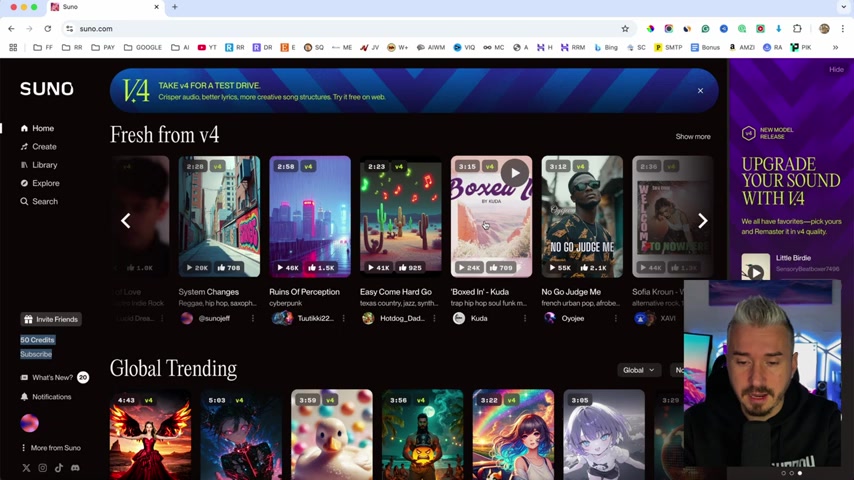Reload the suno.com page
854x480 pixels.
click(47, 29)
